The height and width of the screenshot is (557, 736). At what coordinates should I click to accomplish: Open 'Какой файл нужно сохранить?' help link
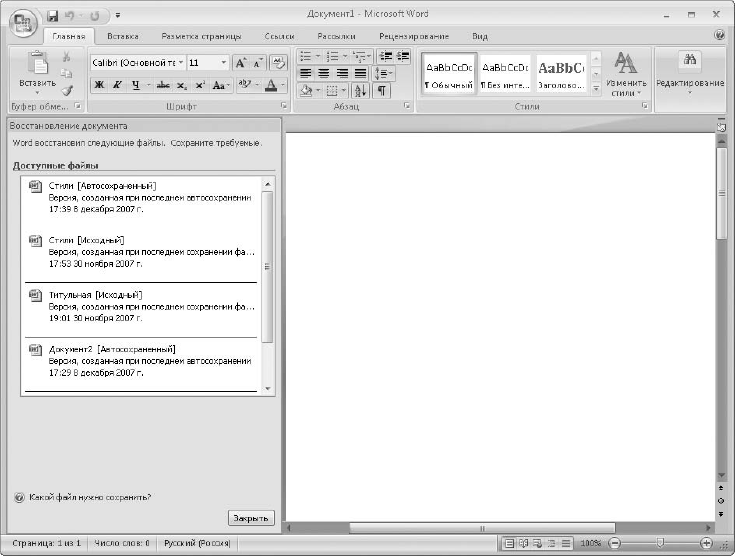pyautogui.click(x=90, y=497)
